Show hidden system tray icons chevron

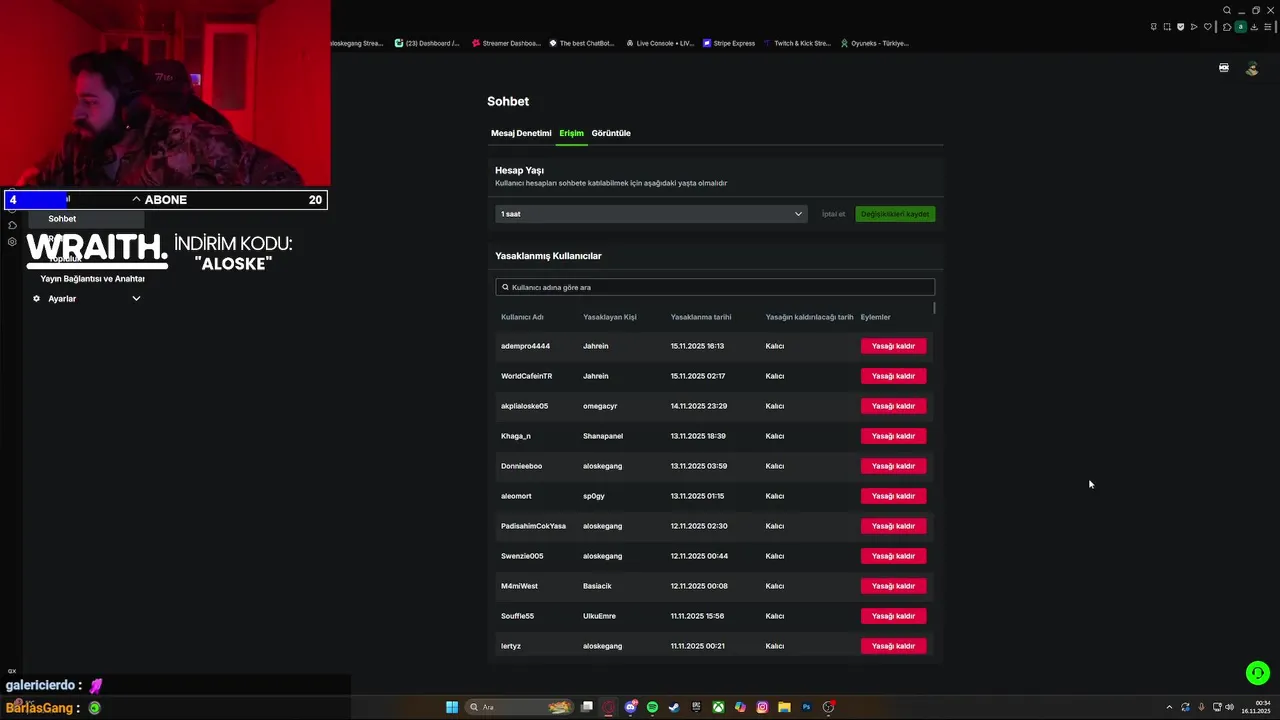pyautogui.click(x=1170, y=707)
